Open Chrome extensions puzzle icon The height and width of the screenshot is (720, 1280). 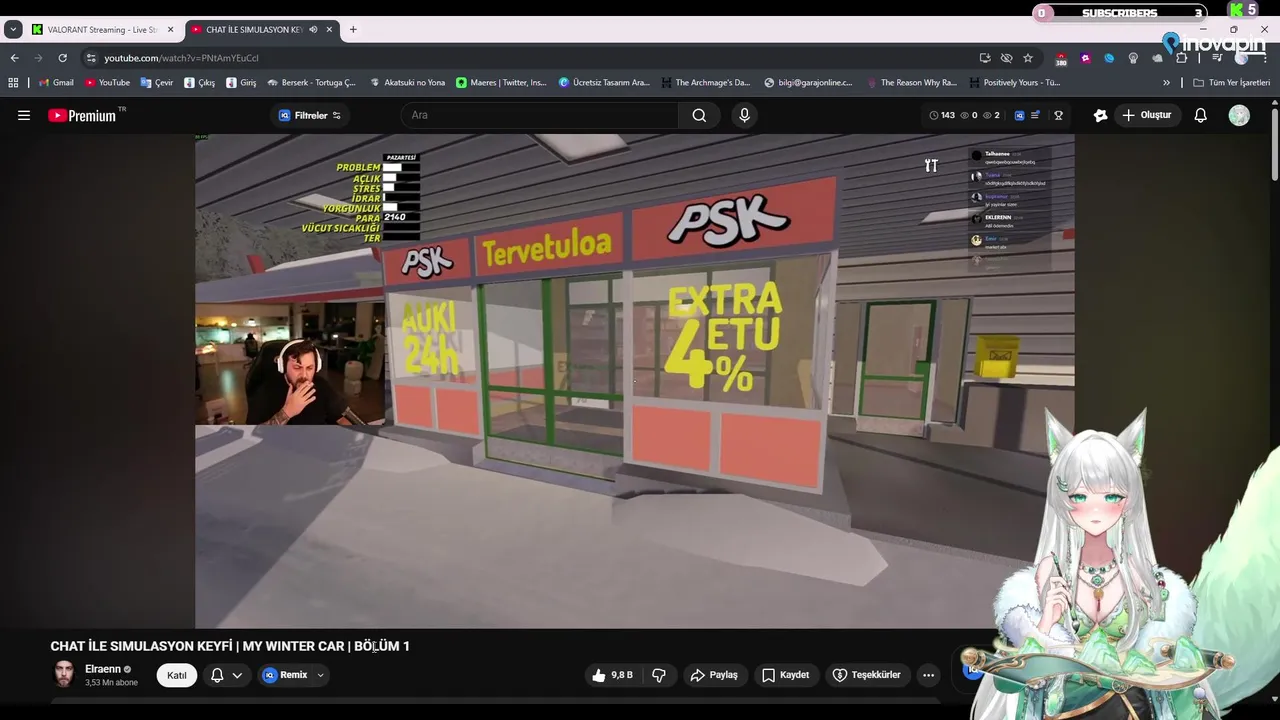(x=1181, y=58)
